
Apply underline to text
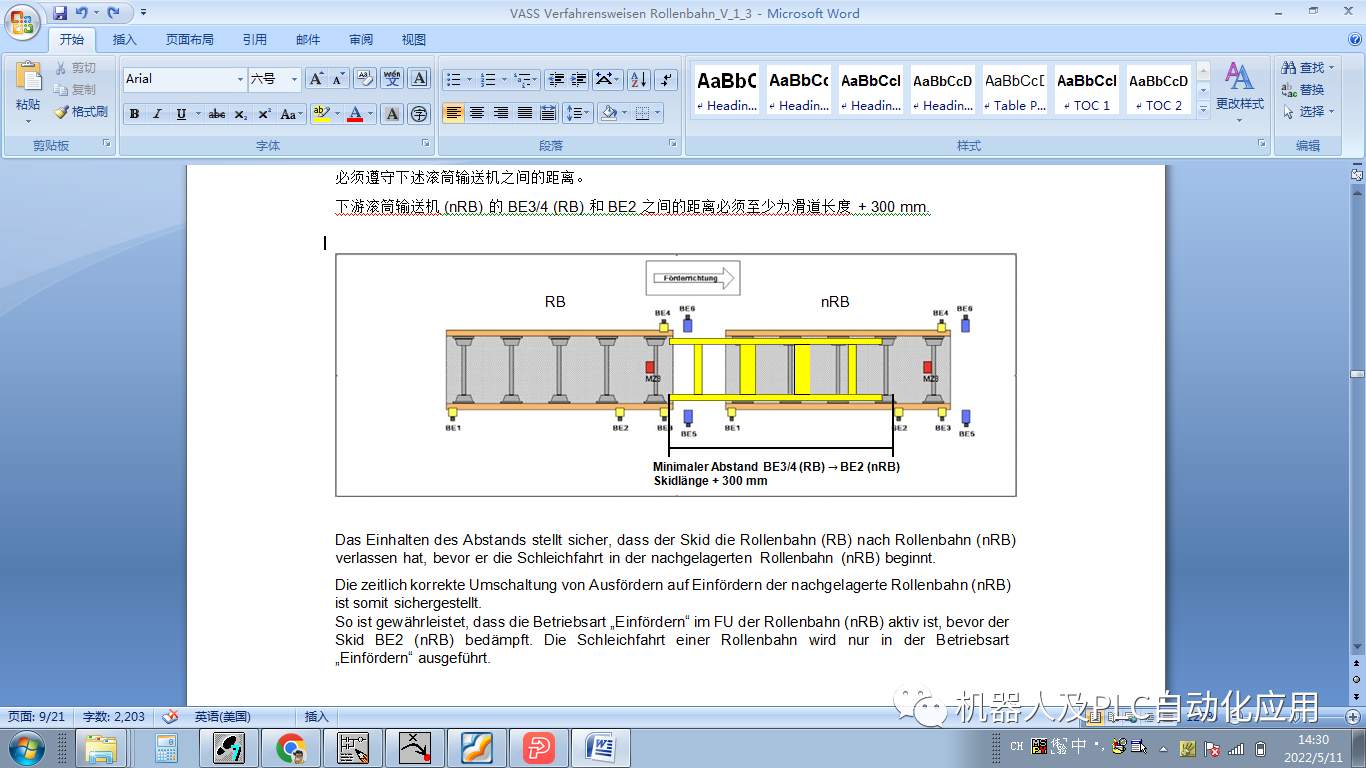tap(181, 114)
